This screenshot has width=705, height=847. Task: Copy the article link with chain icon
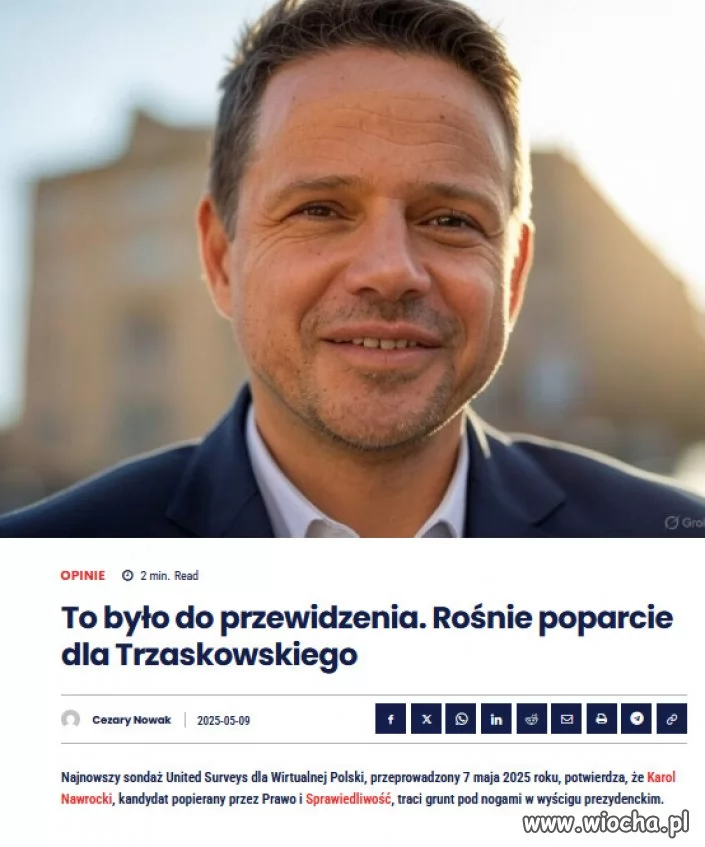pos(672,718)
